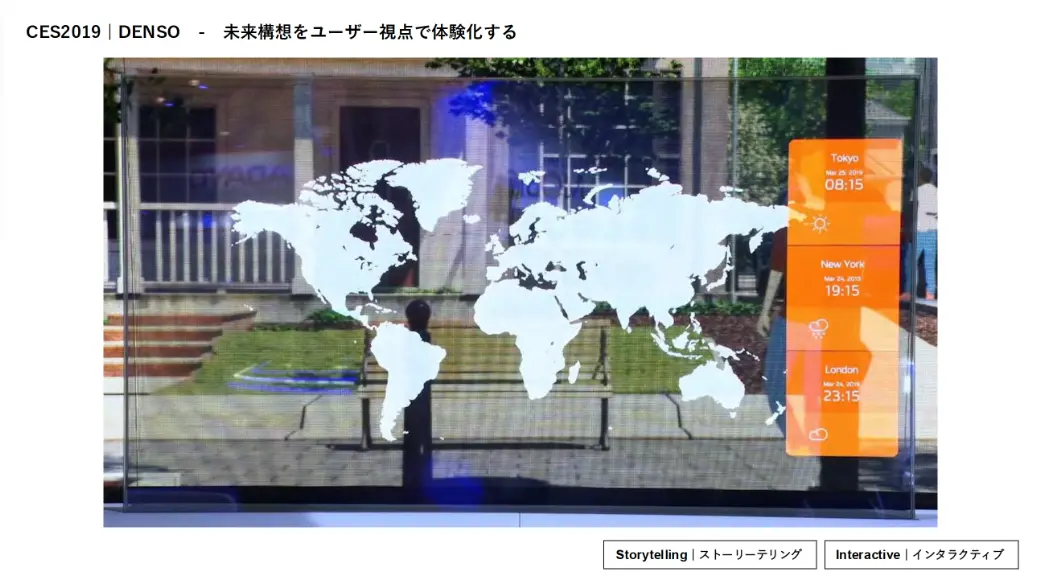
Task: Click the 08:15 Tokyo time
Action: [x=844, y=184]
